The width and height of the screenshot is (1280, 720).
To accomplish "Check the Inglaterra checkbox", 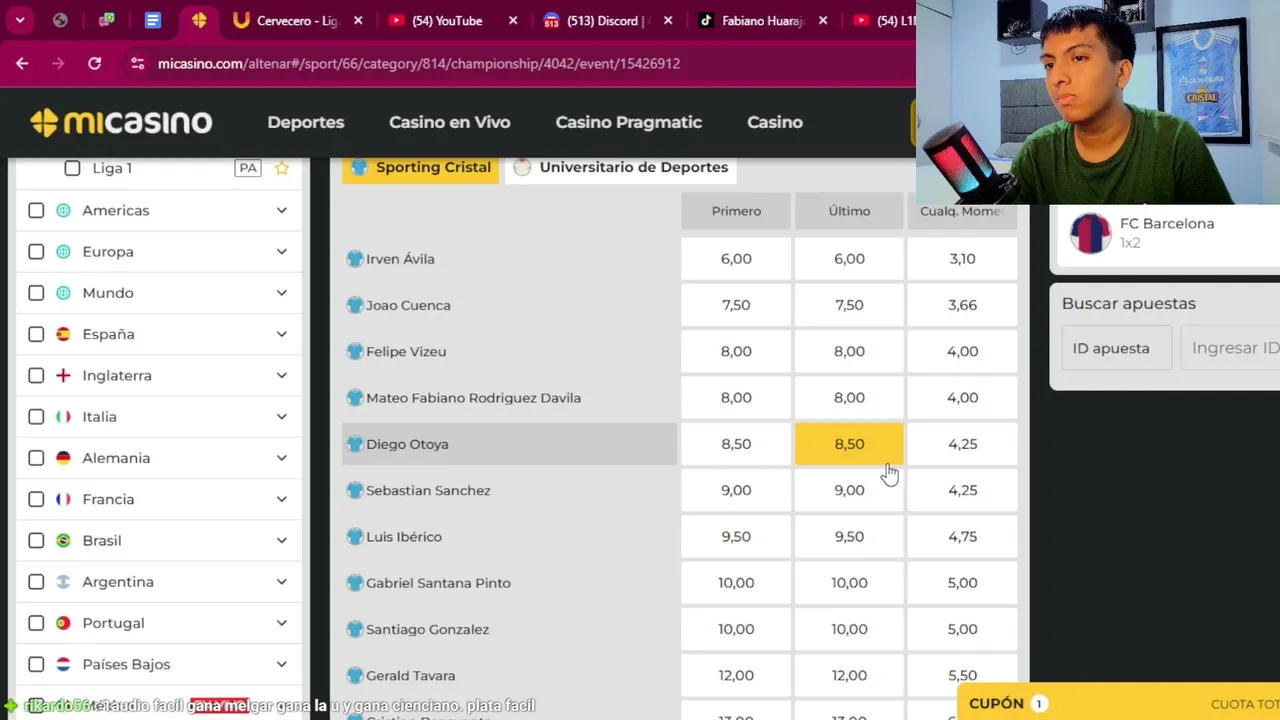I will [x=36, y=375].
